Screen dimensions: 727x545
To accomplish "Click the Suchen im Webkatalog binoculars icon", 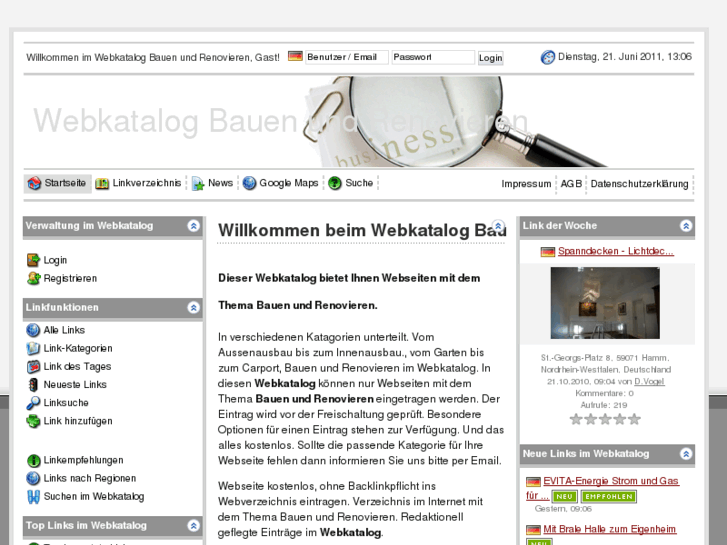I will click(33, 497).
